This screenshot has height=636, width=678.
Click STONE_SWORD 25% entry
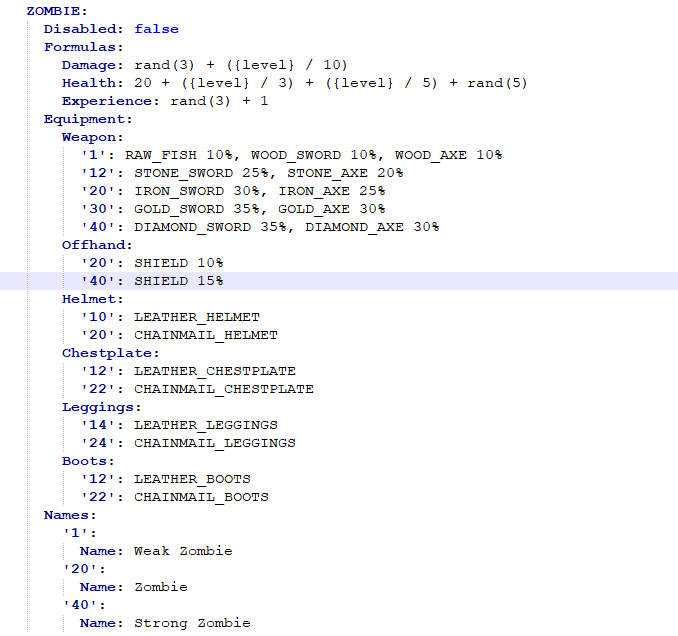201,173
